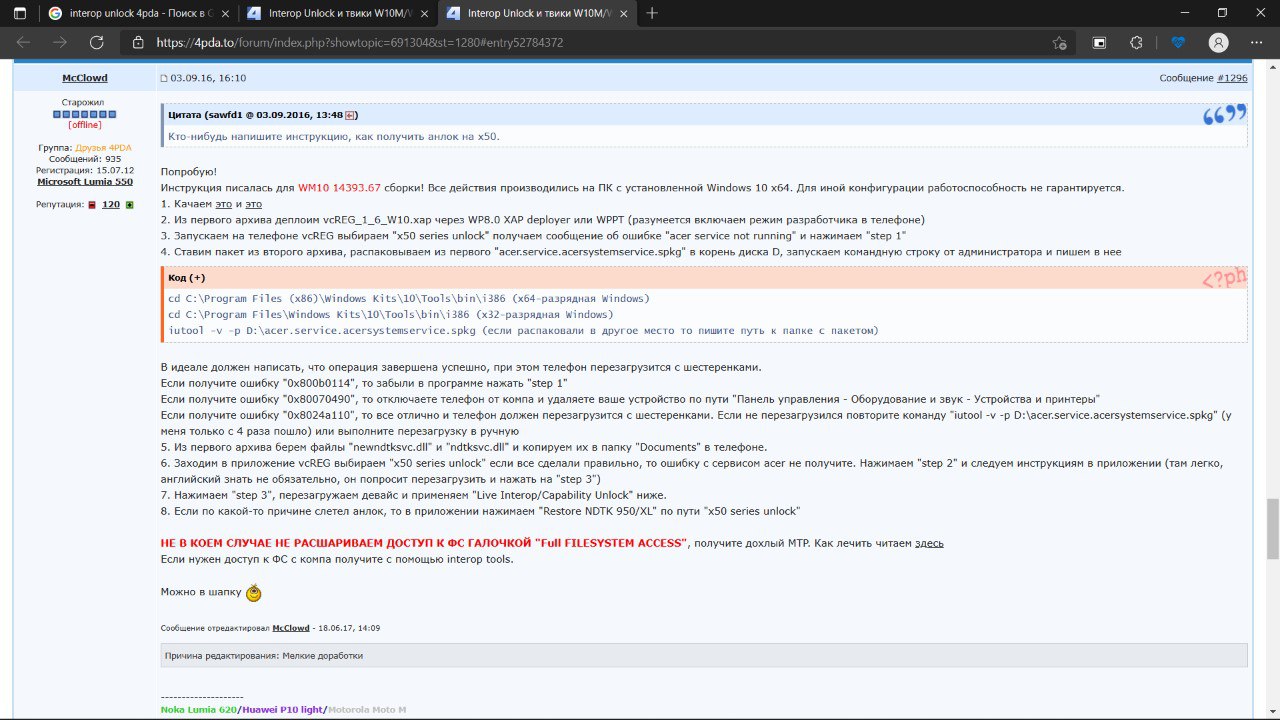Grab the vertical page scrollbar thumb
Viewport: 1280px width, 720px height.
point(1272,528)
